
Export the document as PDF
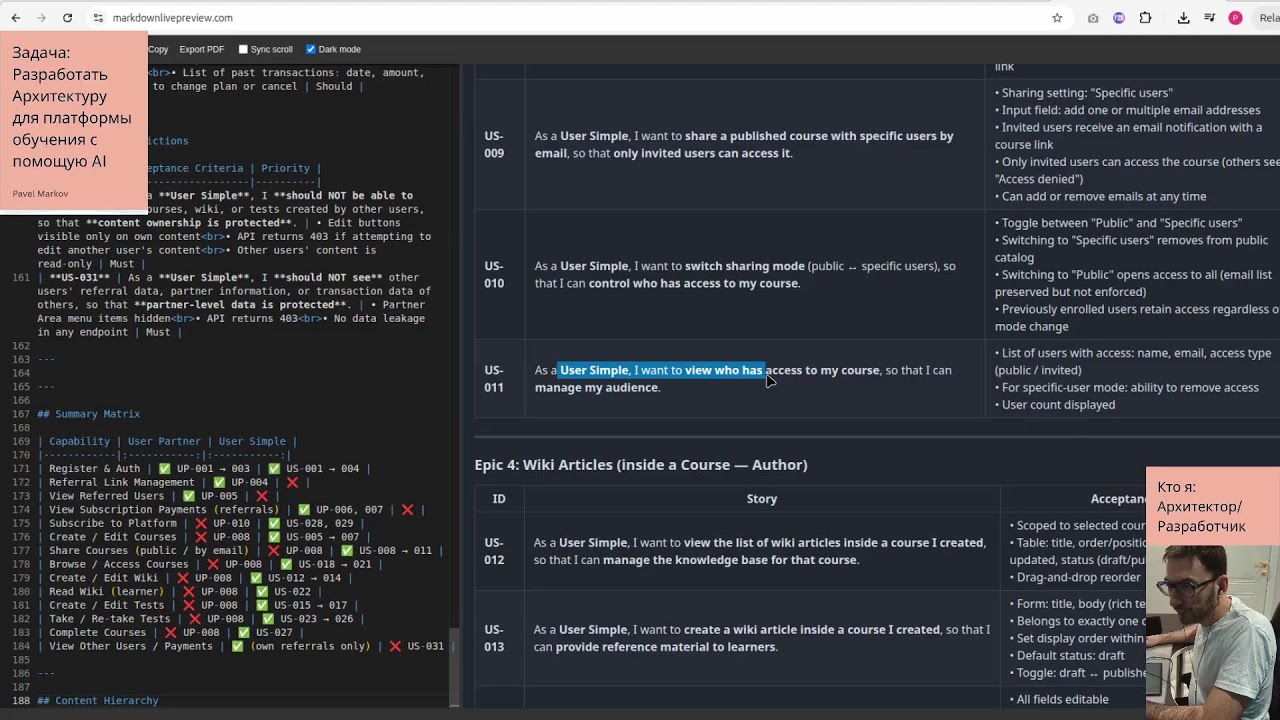coord(201,49)
